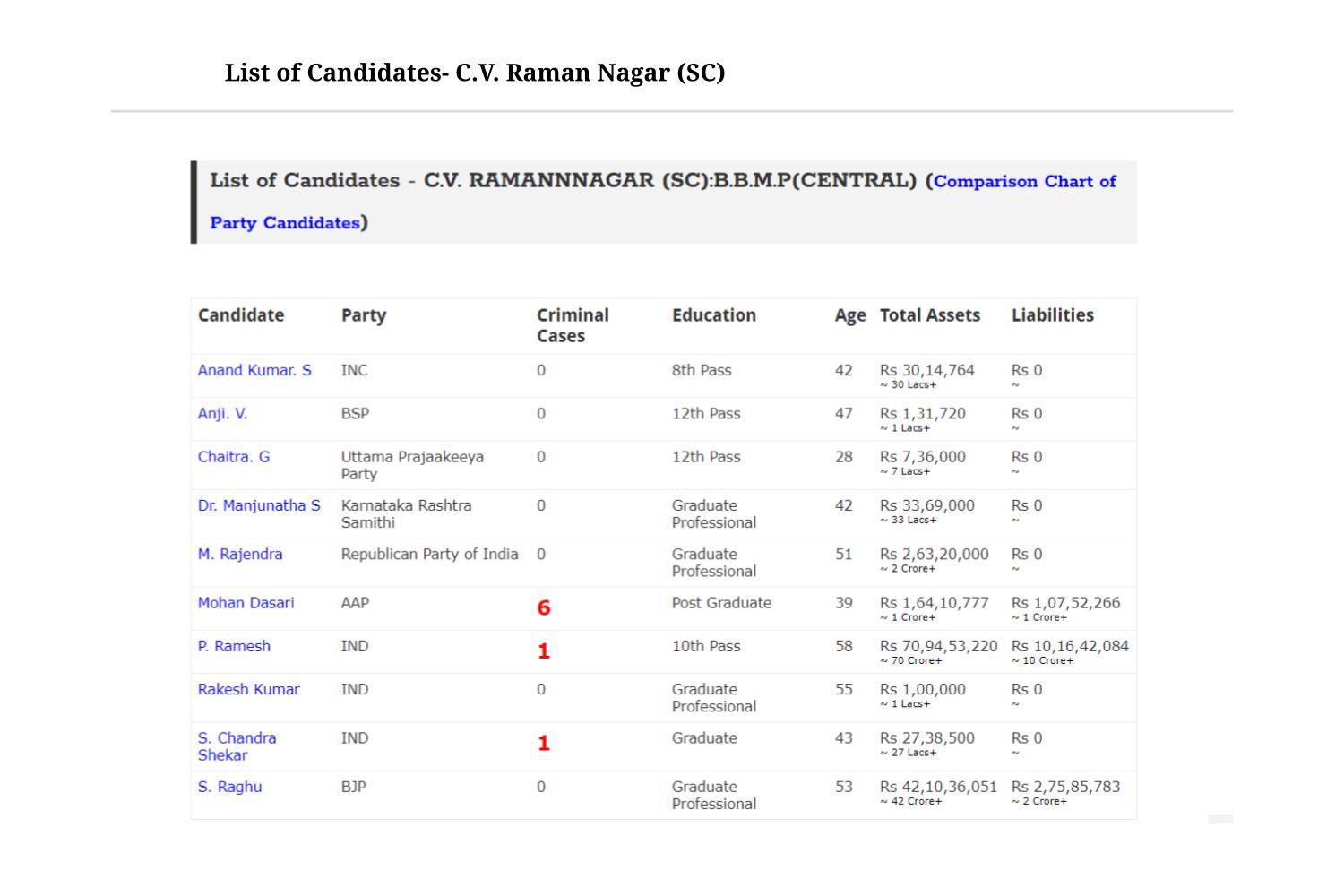Open S. Chandra Shekar candidate page
Image resolution: width=1344 pixels, height=896 pixels.
237,746
